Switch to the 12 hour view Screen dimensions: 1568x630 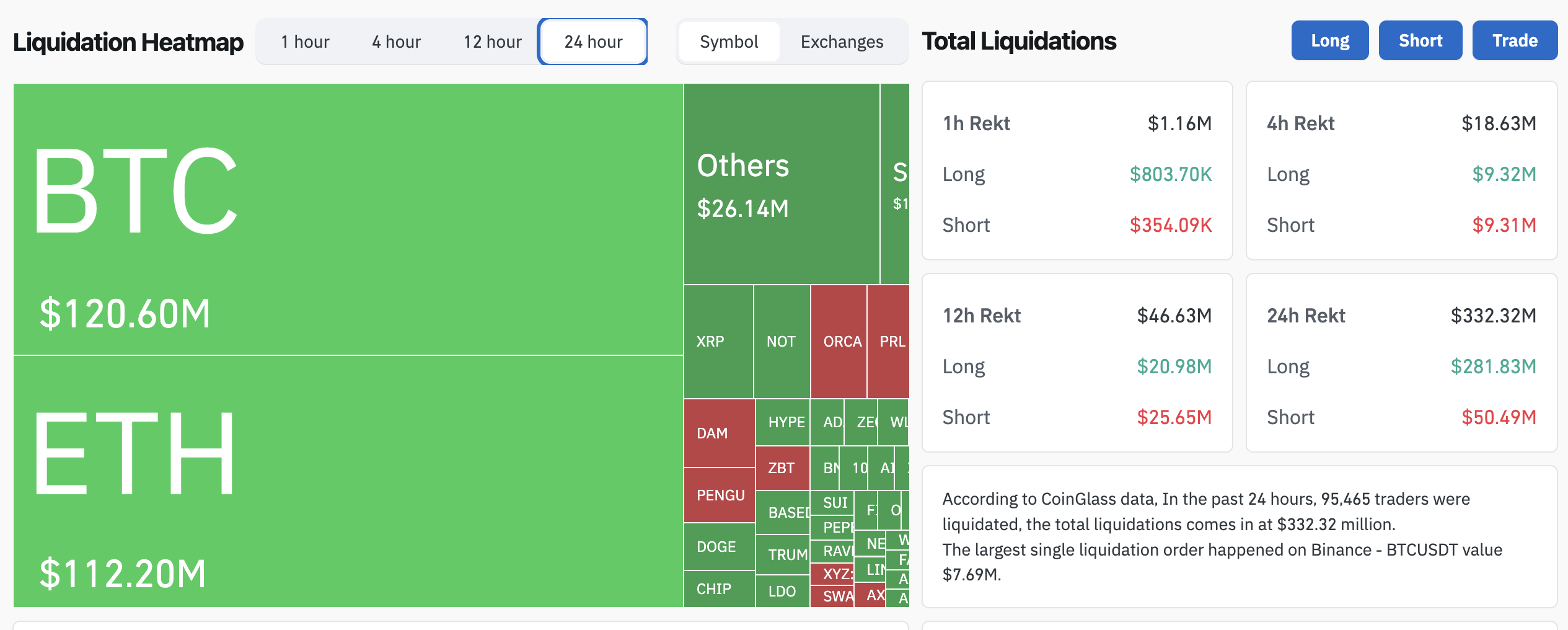tap(491, 42)
